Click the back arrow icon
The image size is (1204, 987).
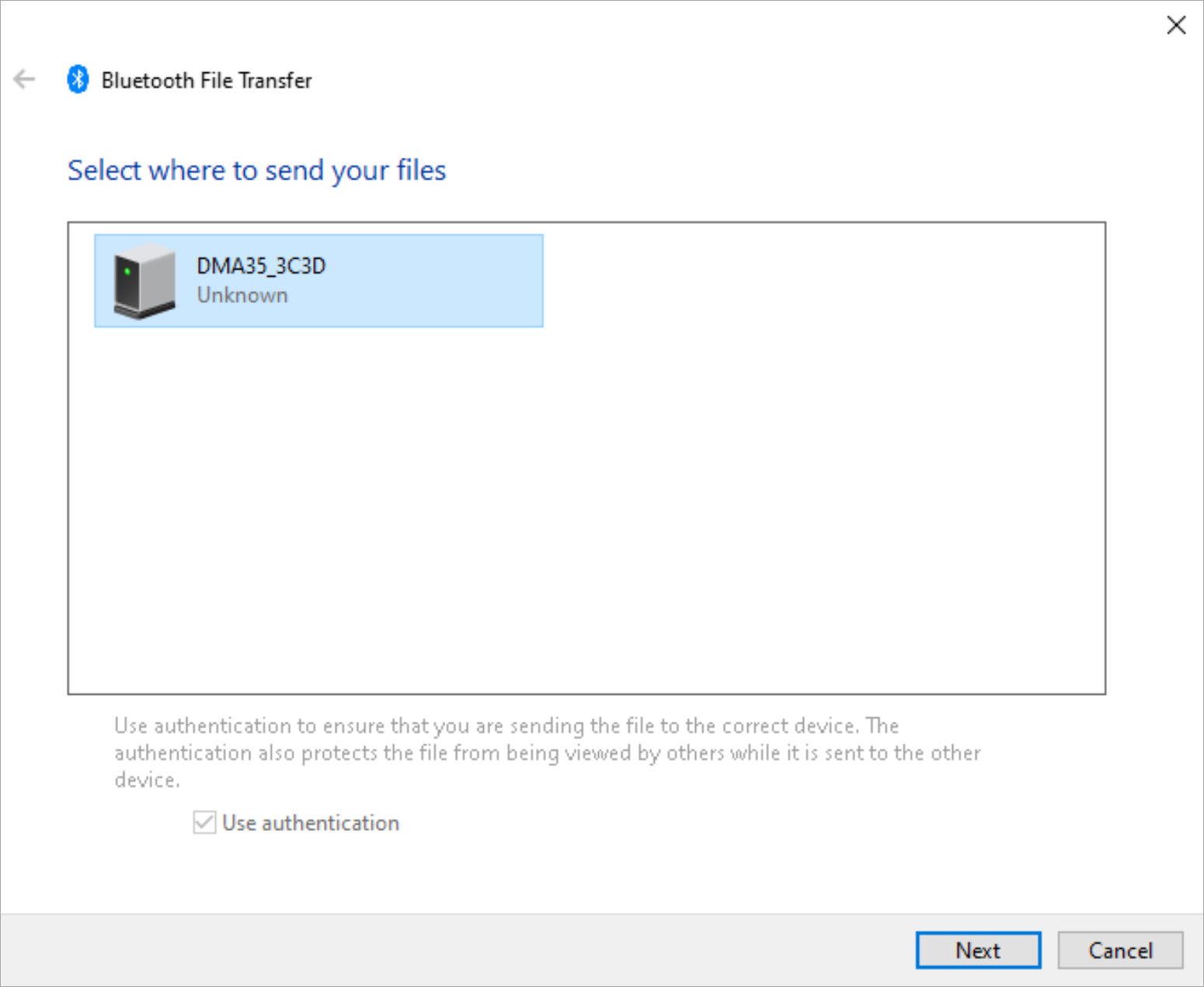[x=24, y=79]
